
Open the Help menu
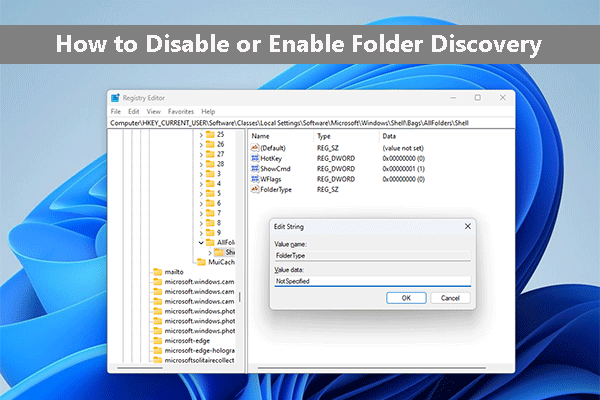208,111
